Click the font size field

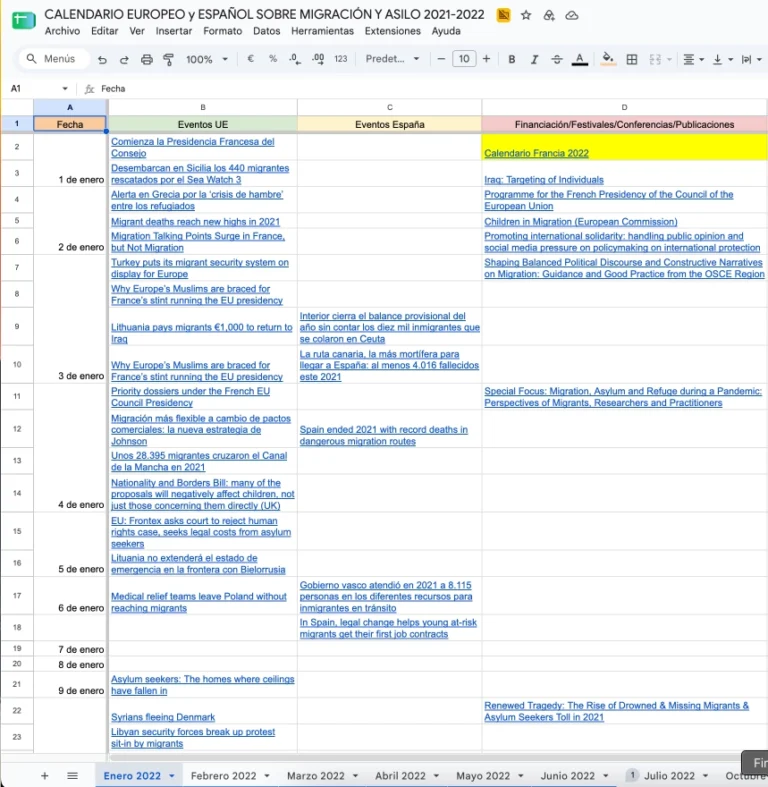click(x=464, y=59)
